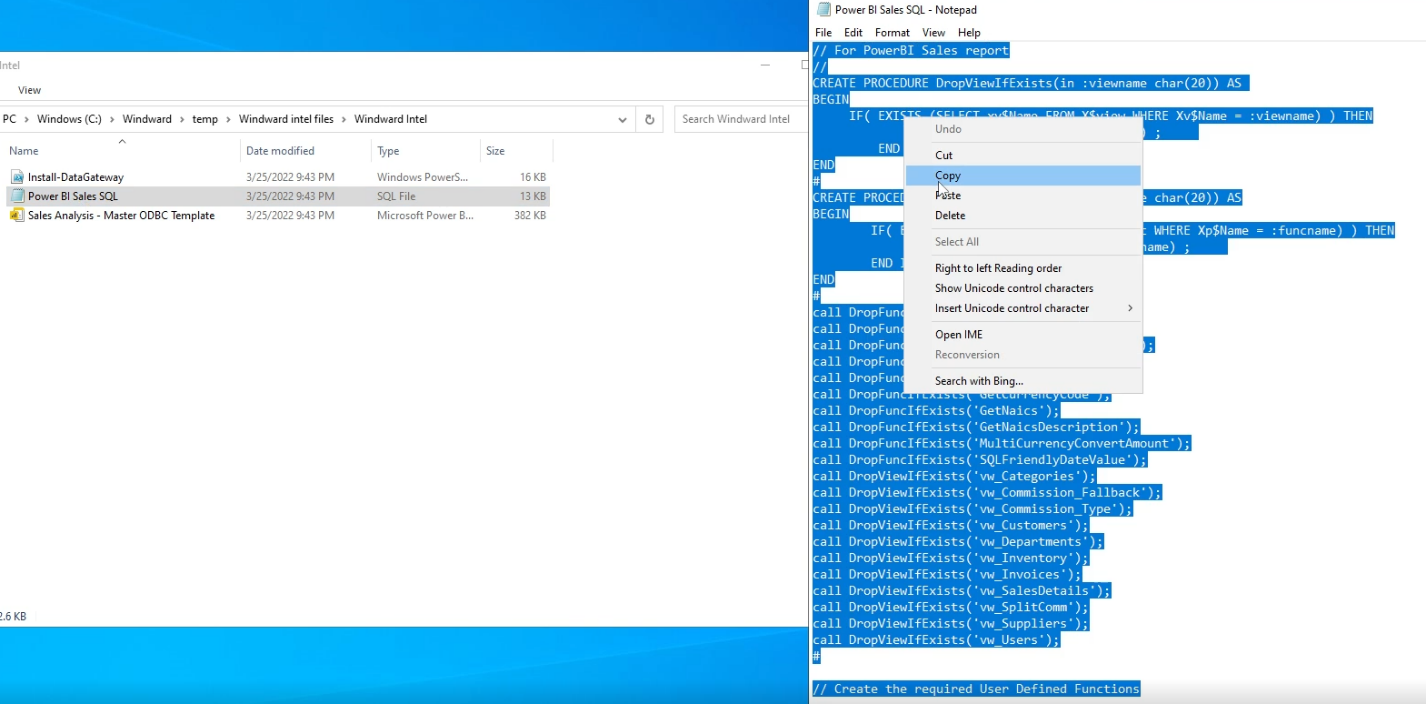Screen dimensions: 1426x704
Task: Click the Install-DataGateway PowerShell file icon
Action: pos(17,177)
